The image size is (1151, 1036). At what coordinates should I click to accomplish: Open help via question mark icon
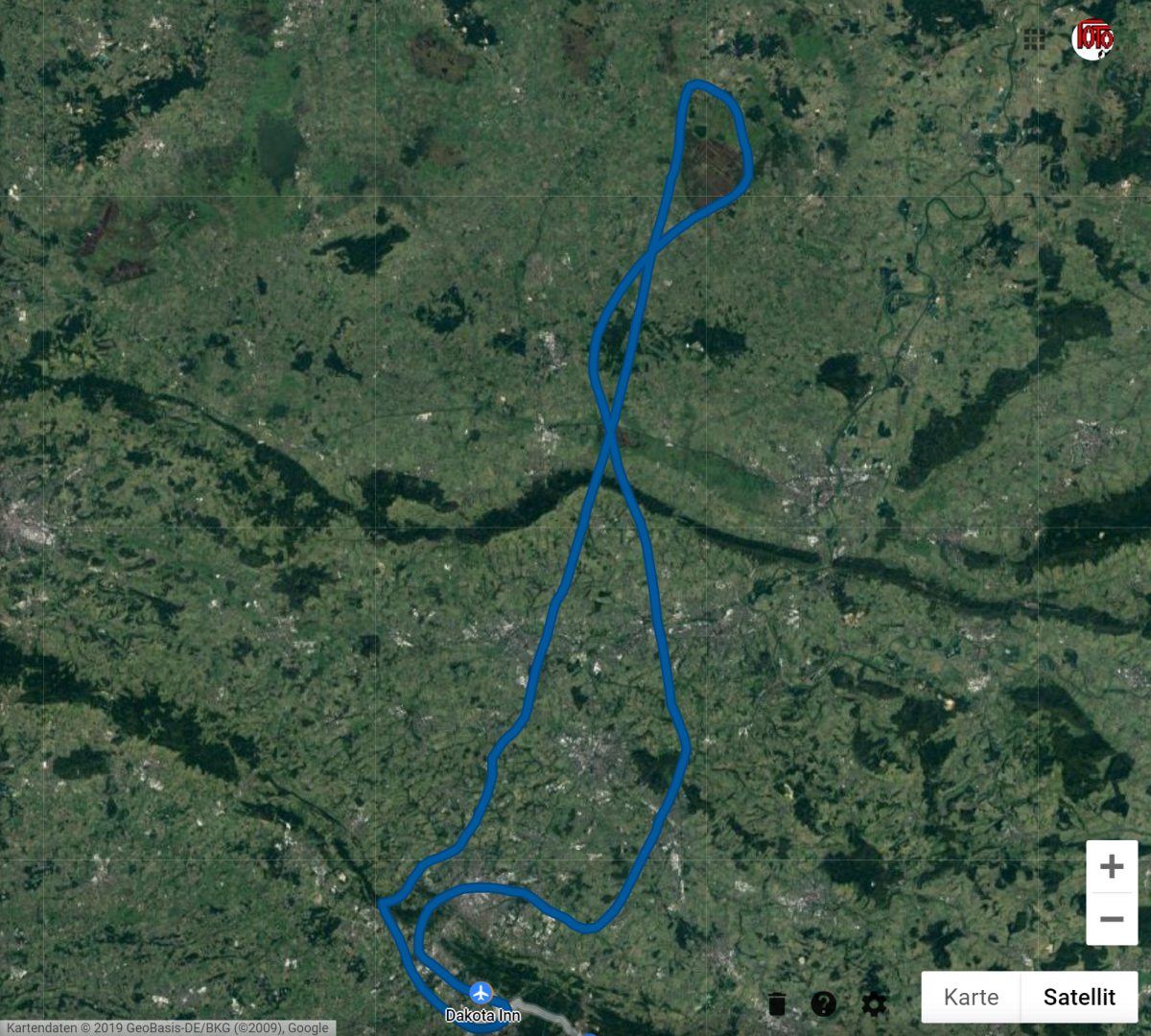coord(824,1003)
